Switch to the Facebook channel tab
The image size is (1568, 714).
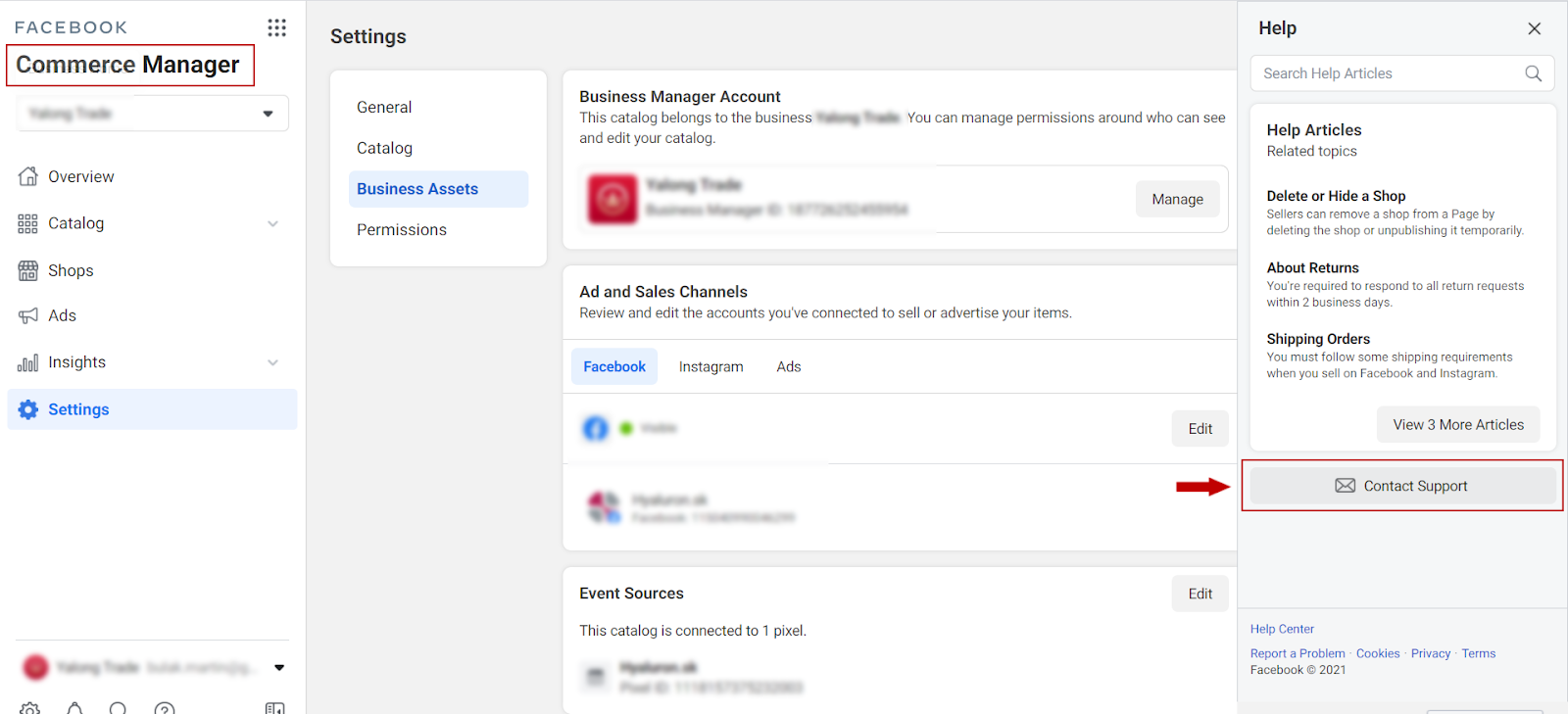[614, 366]
